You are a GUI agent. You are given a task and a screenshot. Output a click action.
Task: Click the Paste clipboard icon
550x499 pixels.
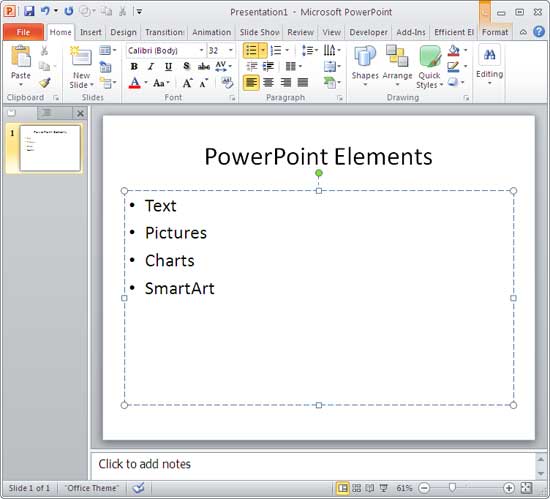click(x=21, y=56)
